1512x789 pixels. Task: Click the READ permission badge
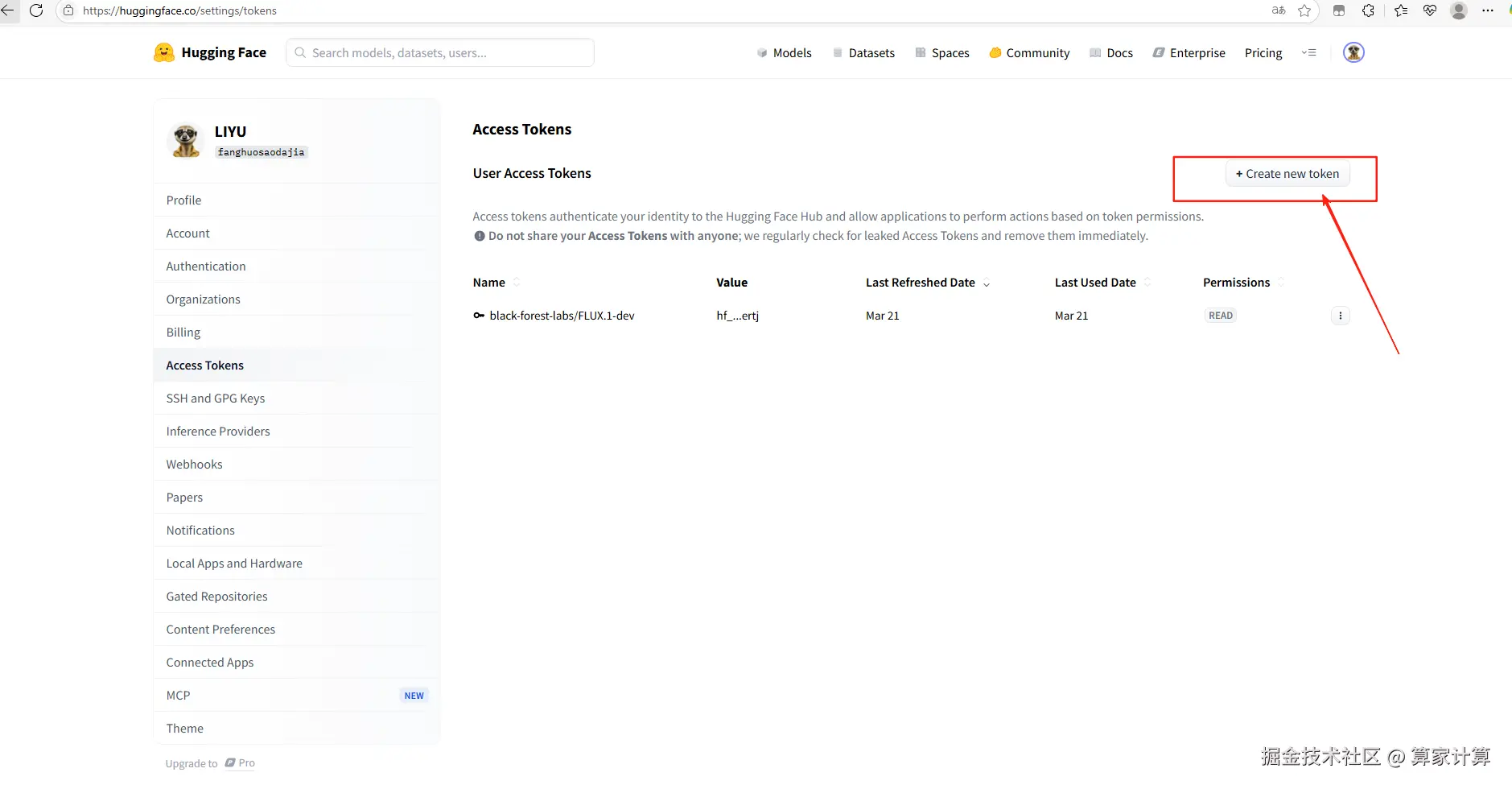pos(1221,316)
